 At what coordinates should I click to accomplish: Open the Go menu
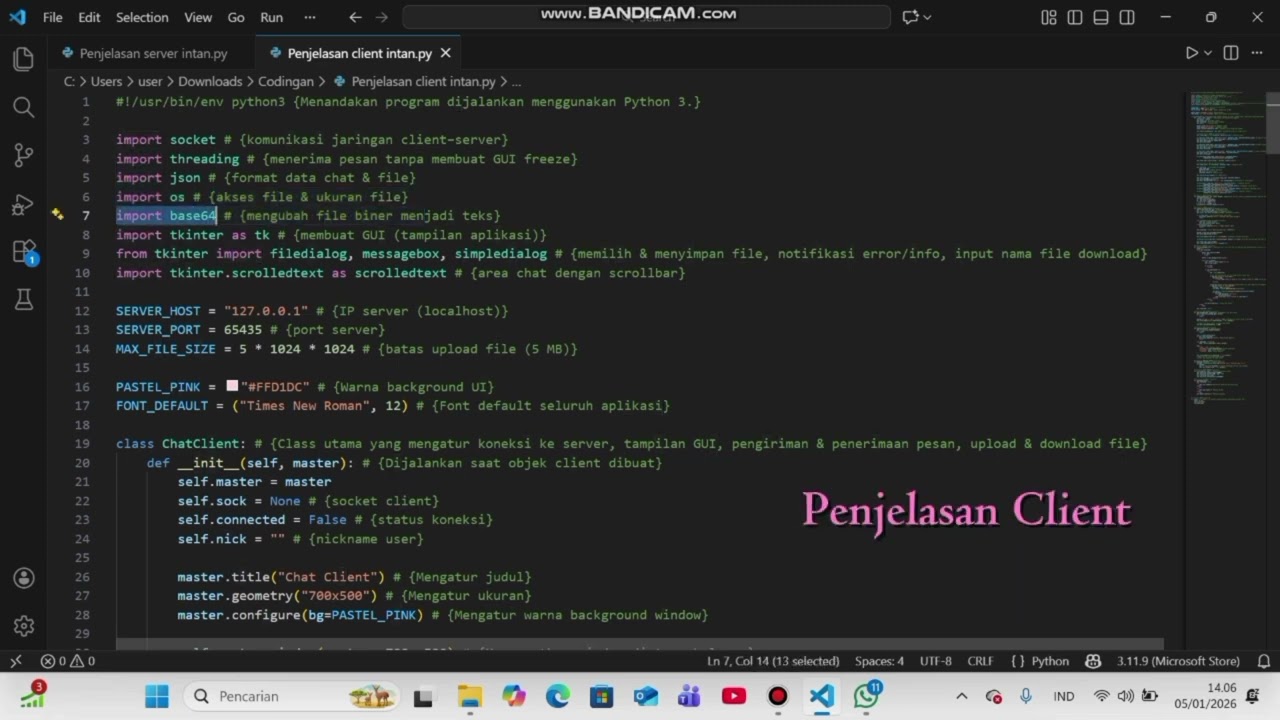tap(236, 17)
